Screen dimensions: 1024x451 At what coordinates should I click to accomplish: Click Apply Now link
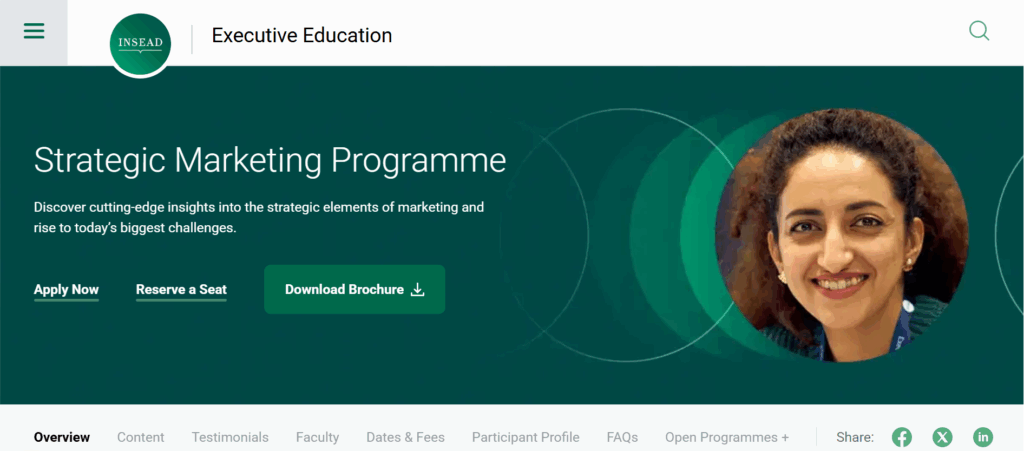click(x=66, y=290)
